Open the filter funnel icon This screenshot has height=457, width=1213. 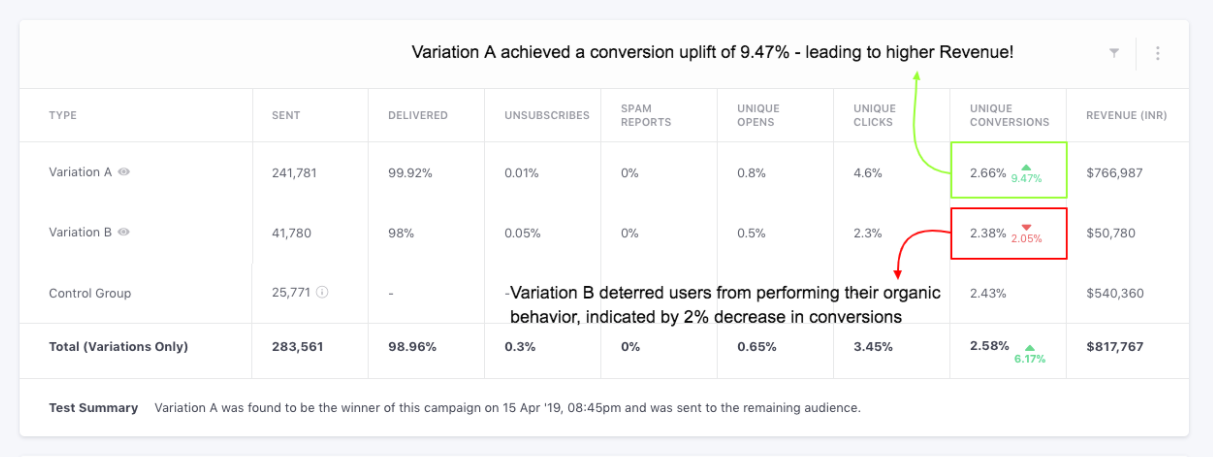point(1114,53)
